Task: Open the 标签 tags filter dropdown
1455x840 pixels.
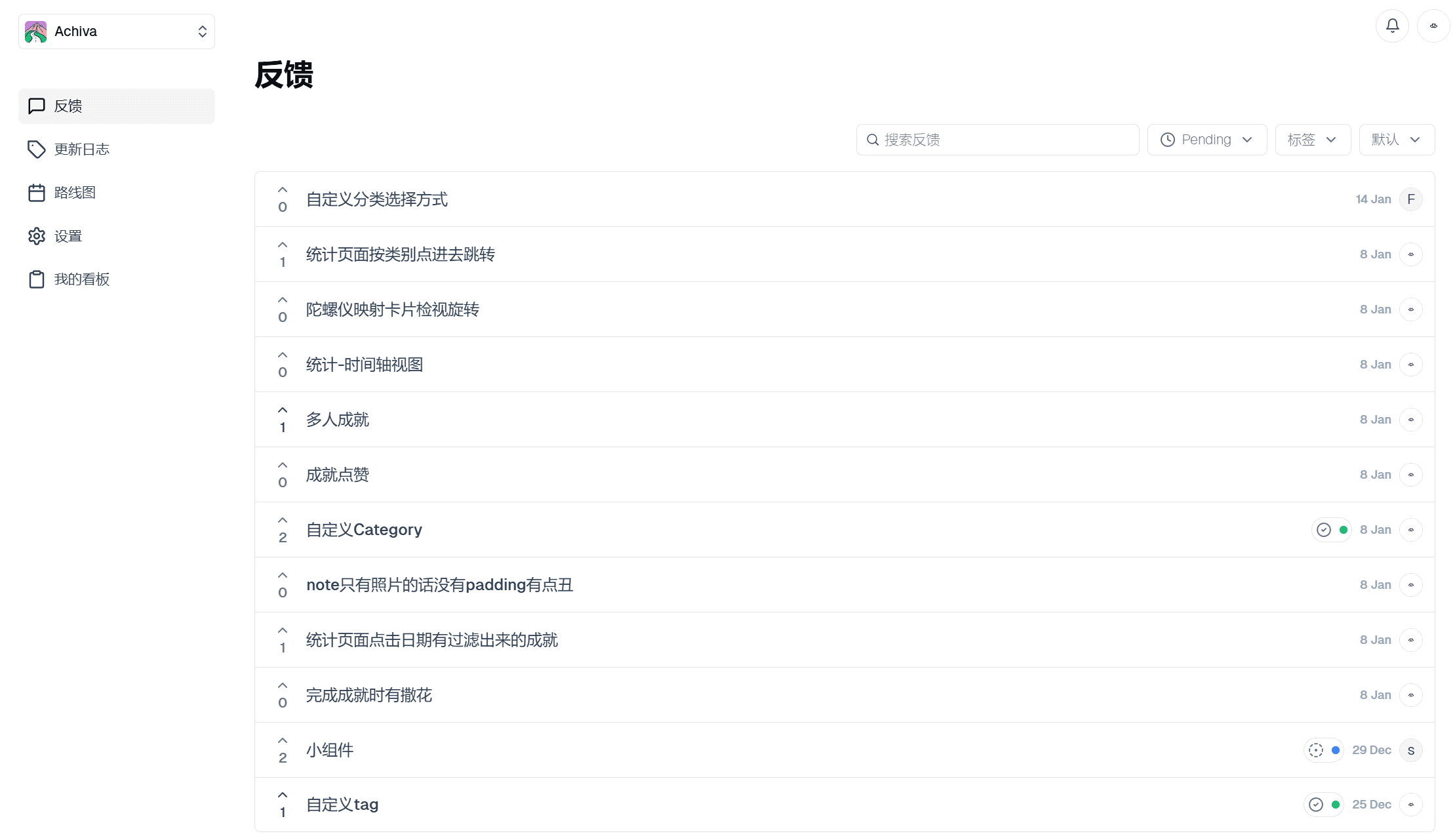Action: click(x=1311, y=139)
